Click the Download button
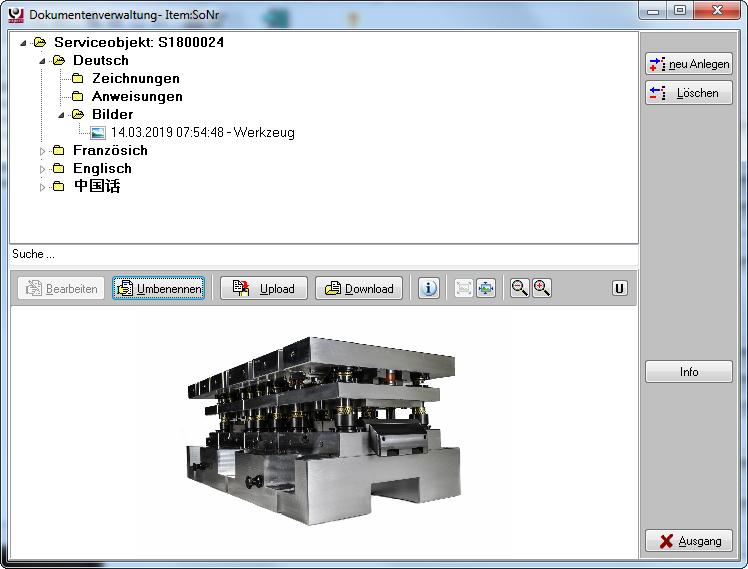 tap(359, 289)
